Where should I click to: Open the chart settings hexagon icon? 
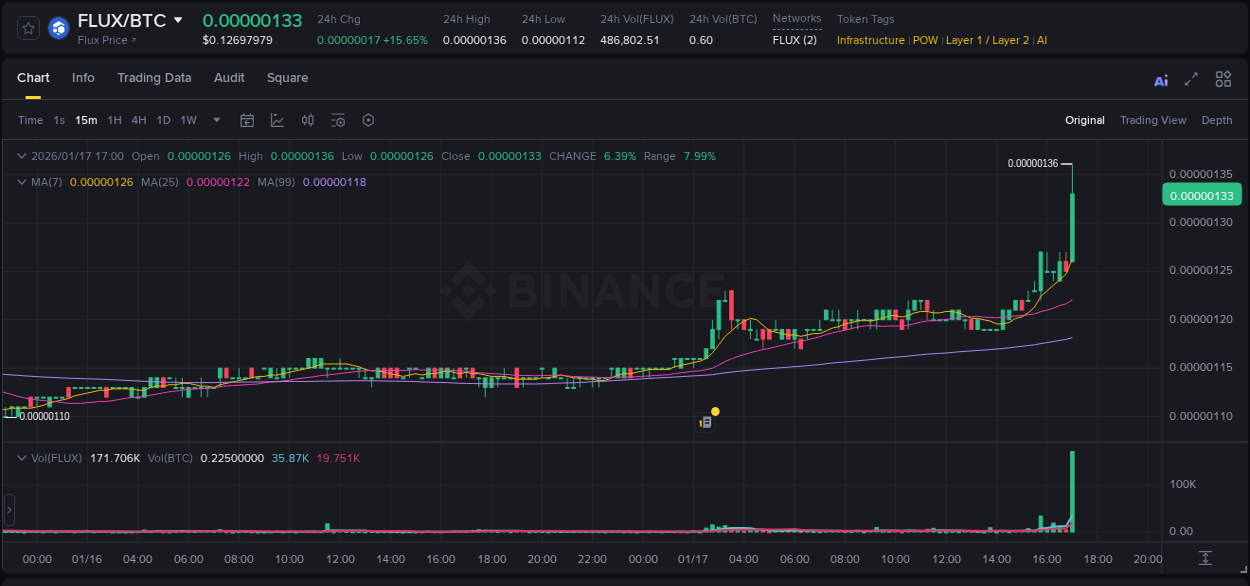(x=368, y=120)
